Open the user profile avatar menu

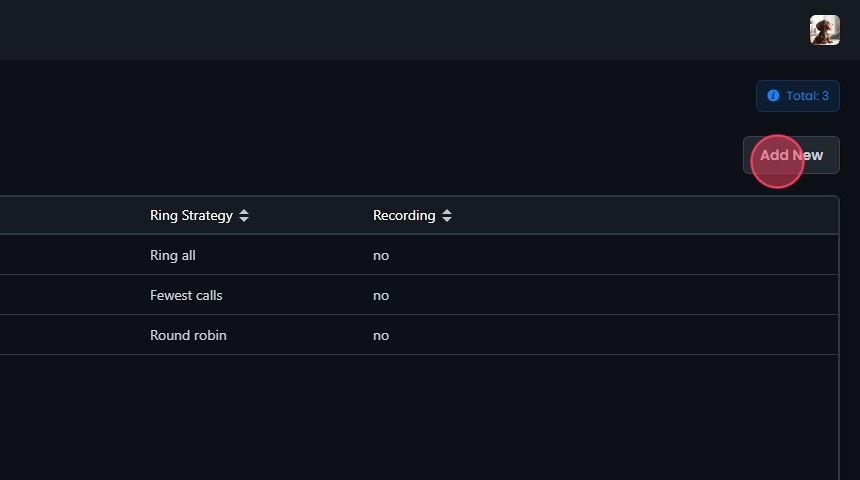[x=824, y=30]
